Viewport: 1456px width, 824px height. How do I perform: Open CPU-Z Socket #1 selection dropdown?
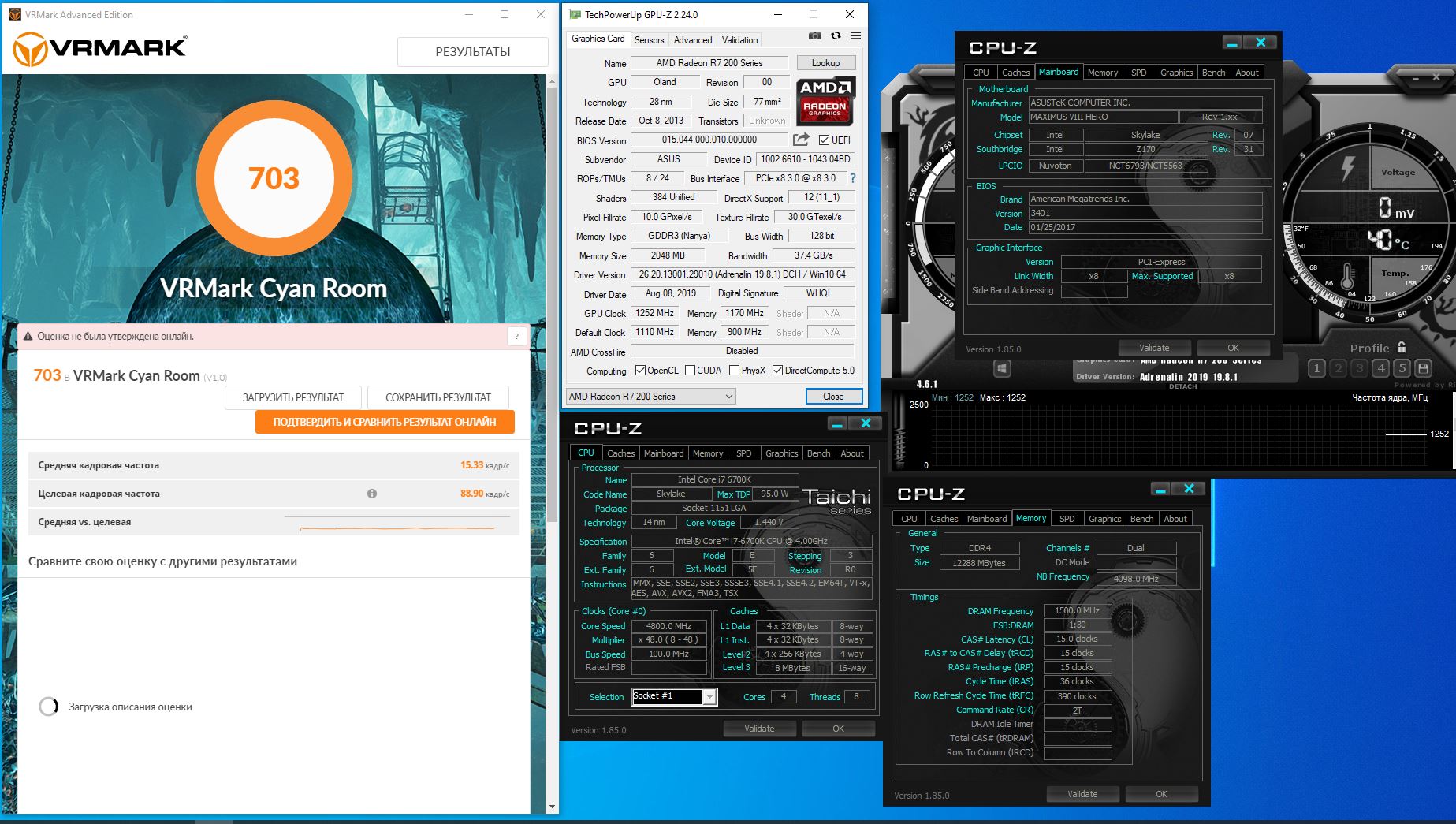click(675, 696)
